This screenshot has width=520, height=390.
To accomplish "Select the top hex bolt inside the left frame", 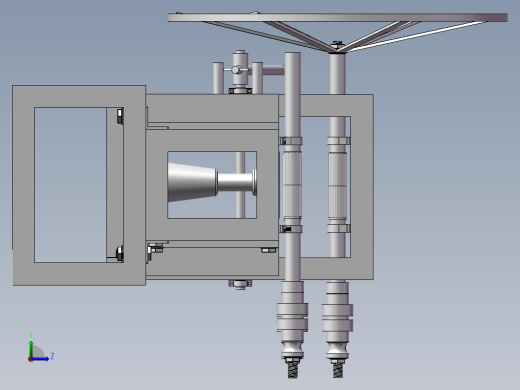I will coord(120,116).
